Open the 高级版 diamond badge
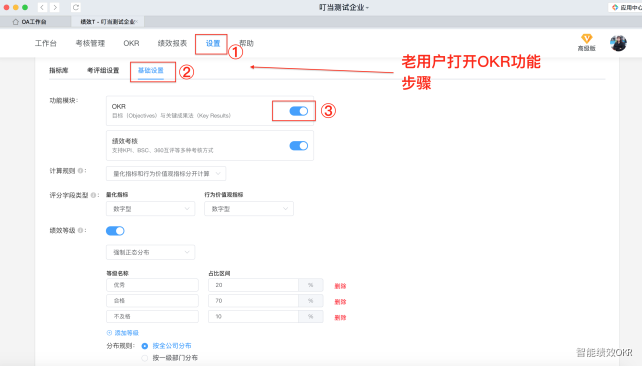This screenshot has height=366, width=642. click(587, 43)
